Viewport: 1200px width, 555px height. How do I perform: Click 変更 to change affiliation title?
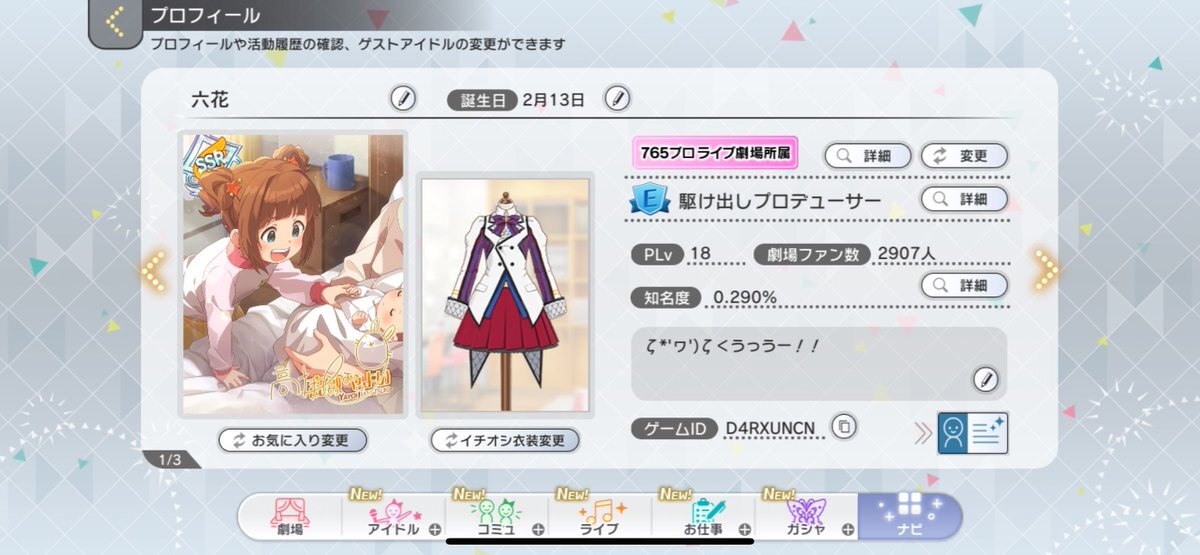click(x=964, y=156)
